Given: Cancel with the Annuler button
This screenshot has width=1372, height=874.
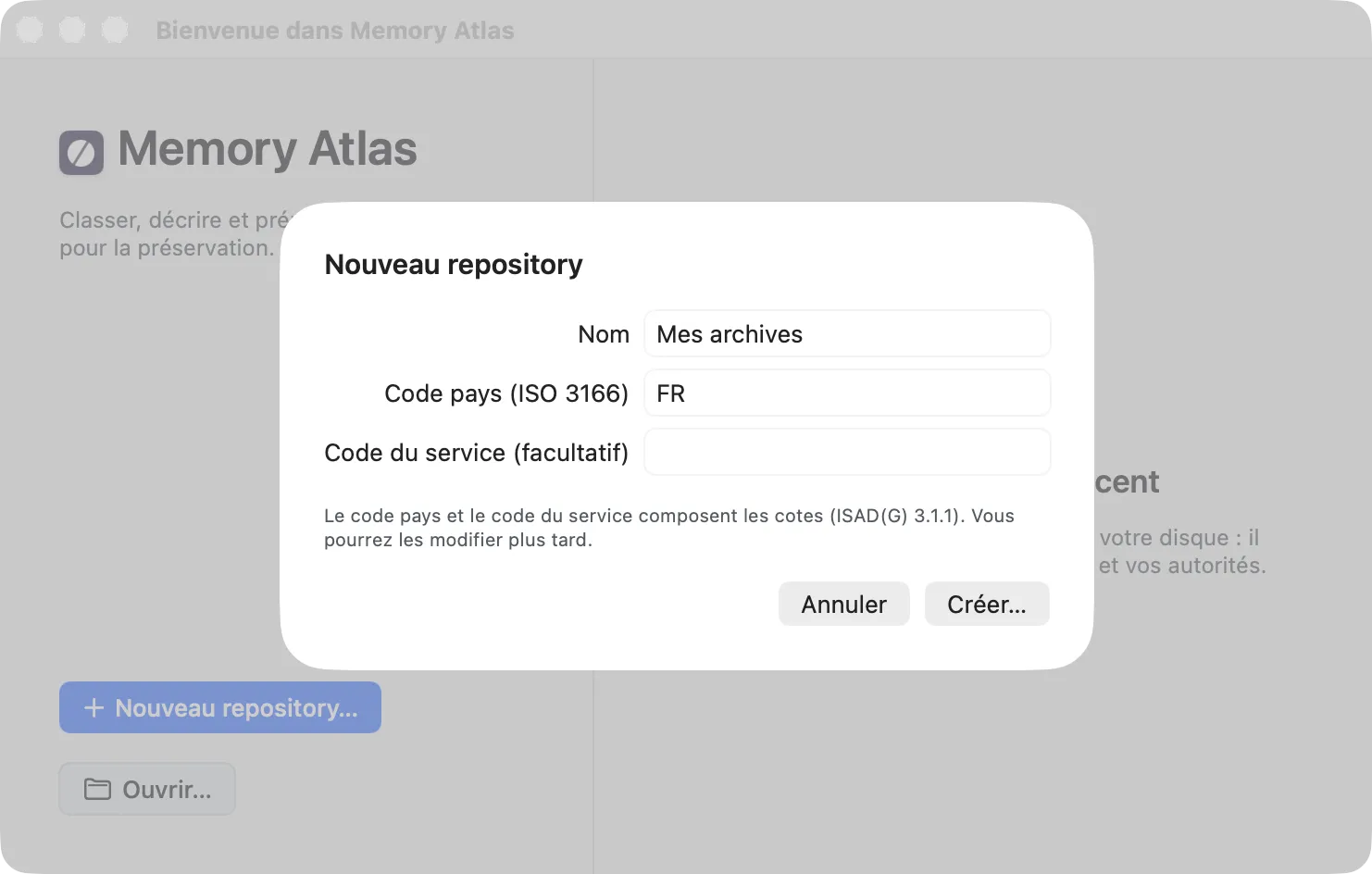Looking at the screenshot, I should click(x=843, y=604).
